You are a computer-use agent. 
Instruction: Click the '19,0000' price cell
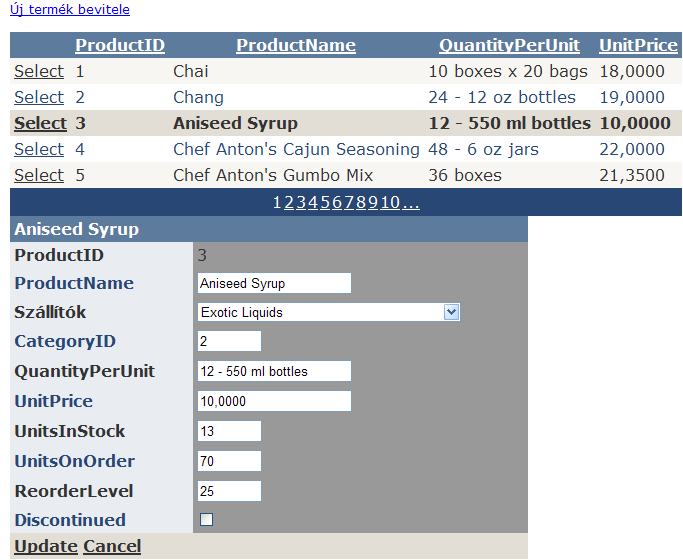[632, 98]
